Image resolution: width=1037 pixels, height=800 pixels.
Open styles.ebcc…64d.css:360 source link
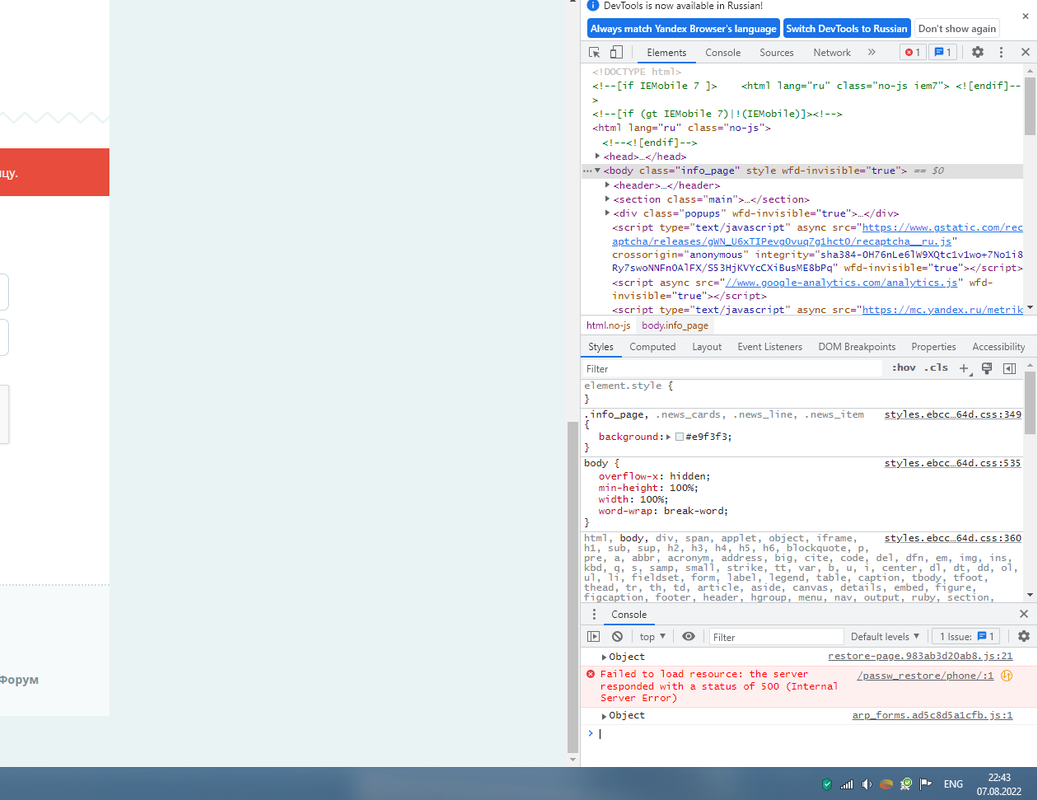[952, 538]
